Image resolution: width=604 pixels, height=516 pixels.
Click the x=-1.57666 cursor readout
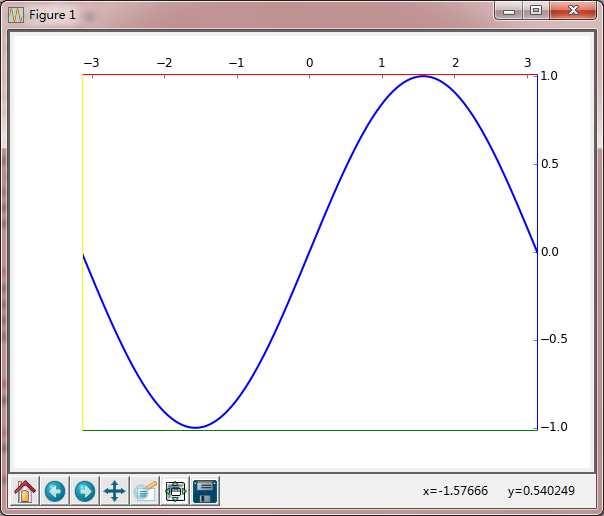coord(455,491)
